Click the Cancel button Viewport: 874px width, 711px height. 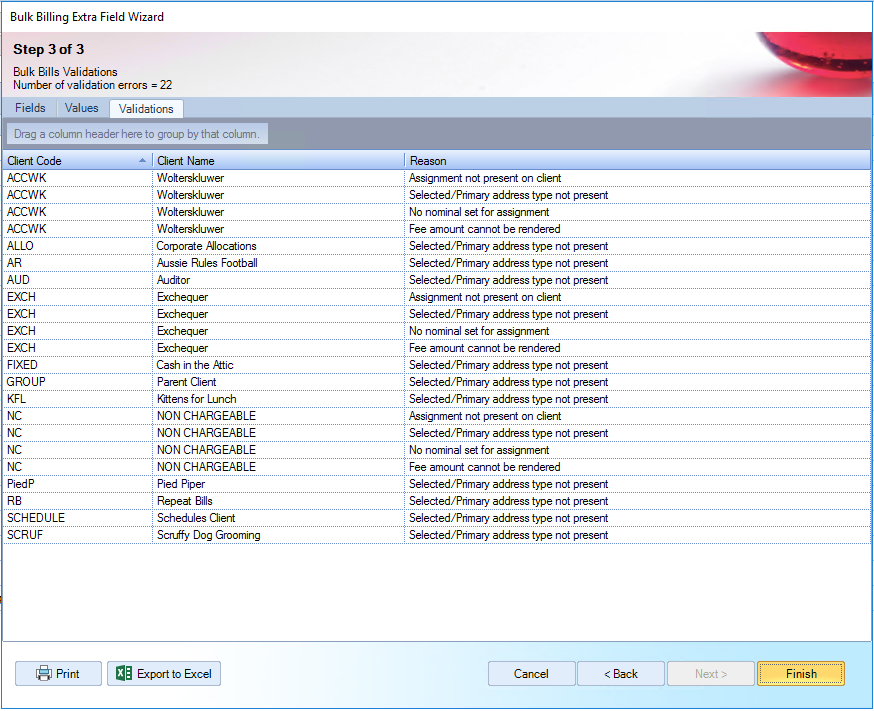pos(531,674)
